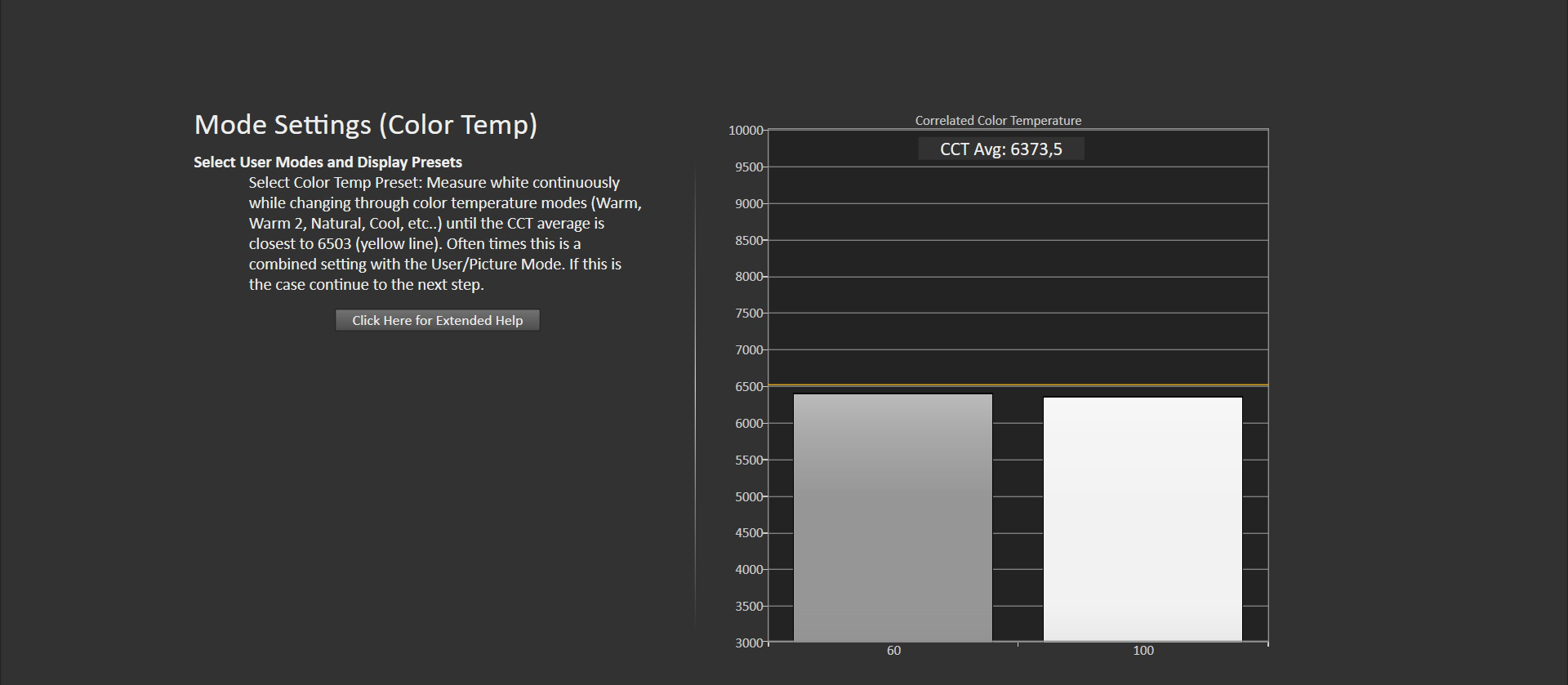Click the 6500 label on the y-axis

tap(748, 387)
